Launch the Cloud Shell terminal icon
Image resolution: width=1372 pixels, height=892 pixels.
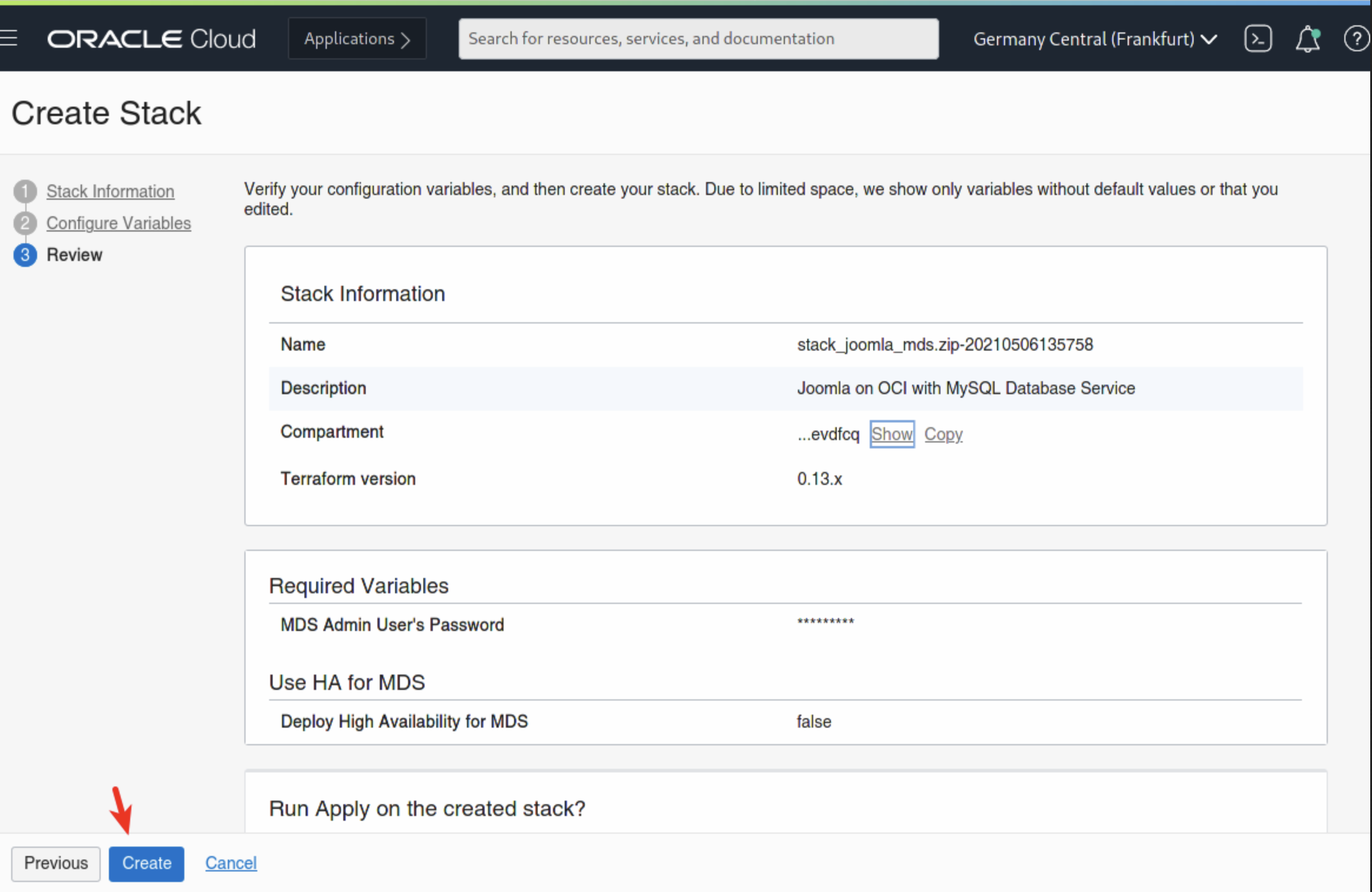[1258, 39]
